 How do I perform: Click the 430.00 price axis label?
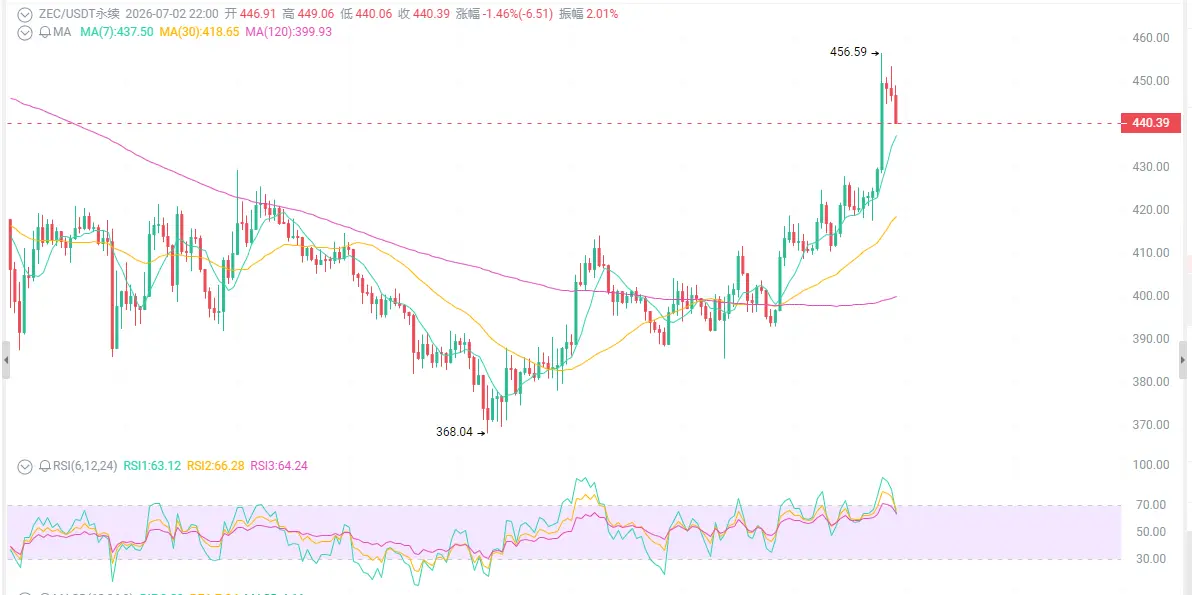coord(1149,166)
